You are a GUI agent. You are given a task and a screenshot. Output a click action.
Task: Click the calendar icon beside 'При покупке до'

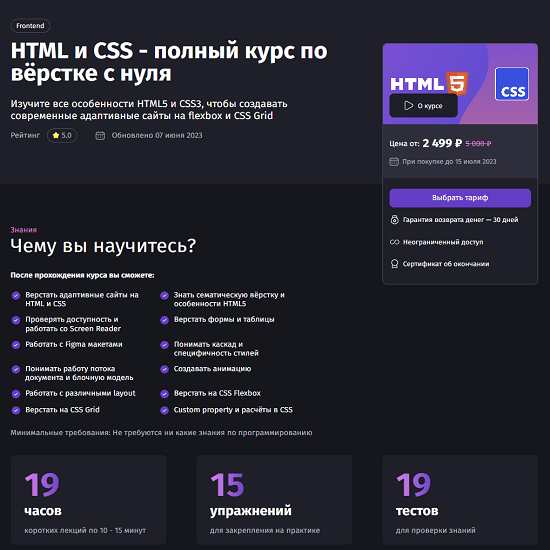[394, 162]
